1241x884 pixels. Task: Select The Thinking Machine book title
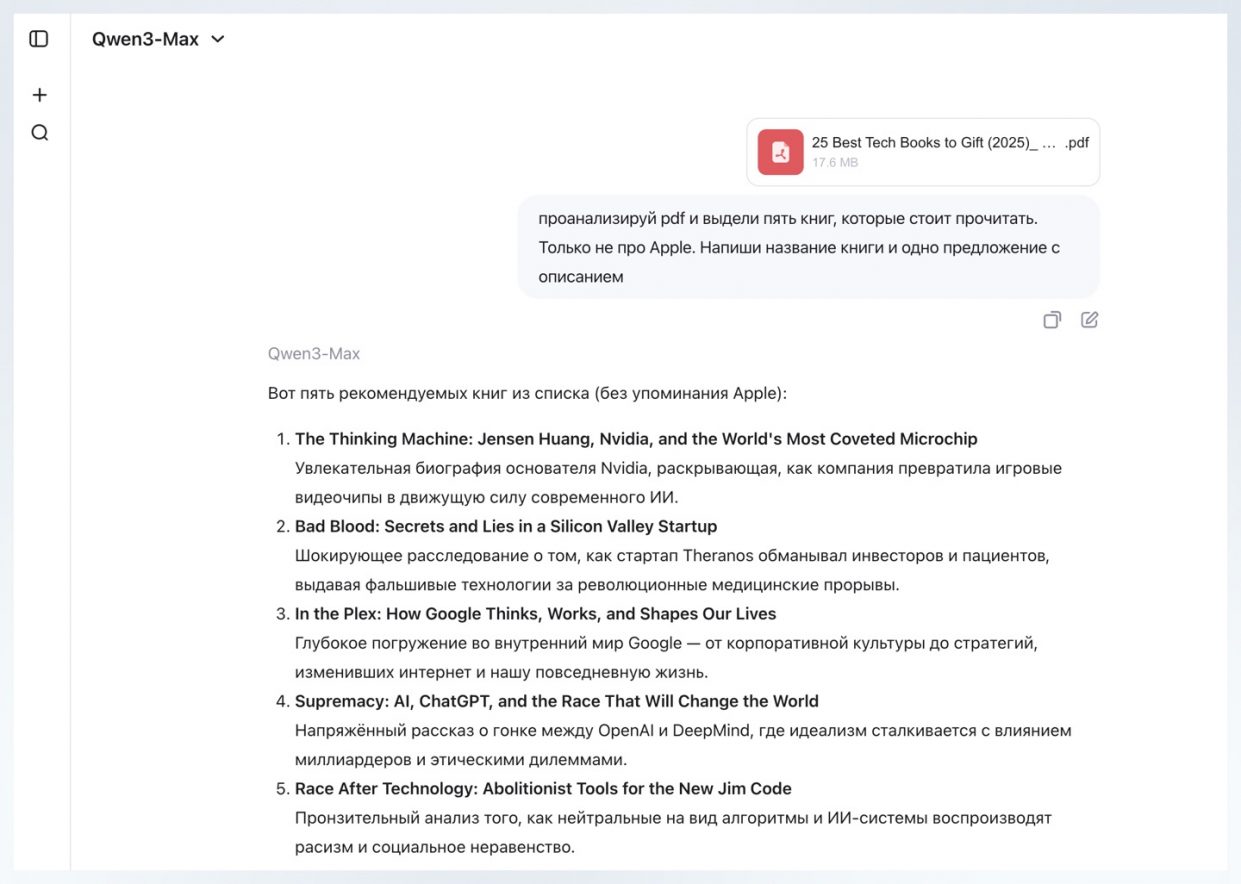pos(635,439)
